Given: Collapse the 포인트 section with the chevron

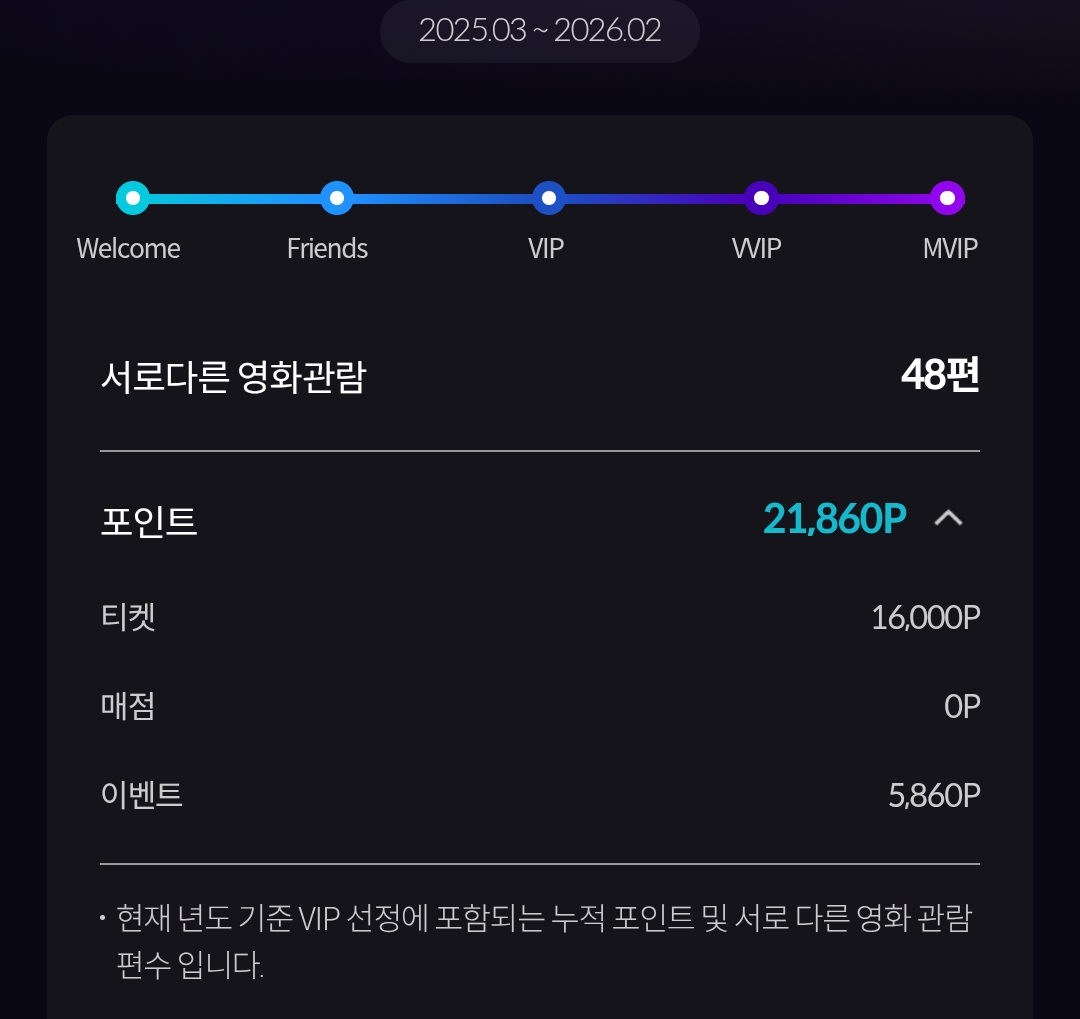Looking at the screenshot, I should pyautogui.click(x=948, y=518).
